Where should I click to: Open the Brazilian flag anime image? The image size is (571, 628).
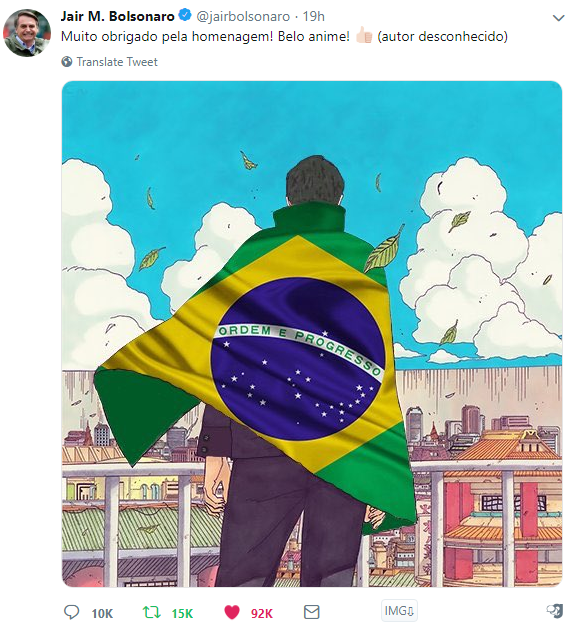point(312,334)
